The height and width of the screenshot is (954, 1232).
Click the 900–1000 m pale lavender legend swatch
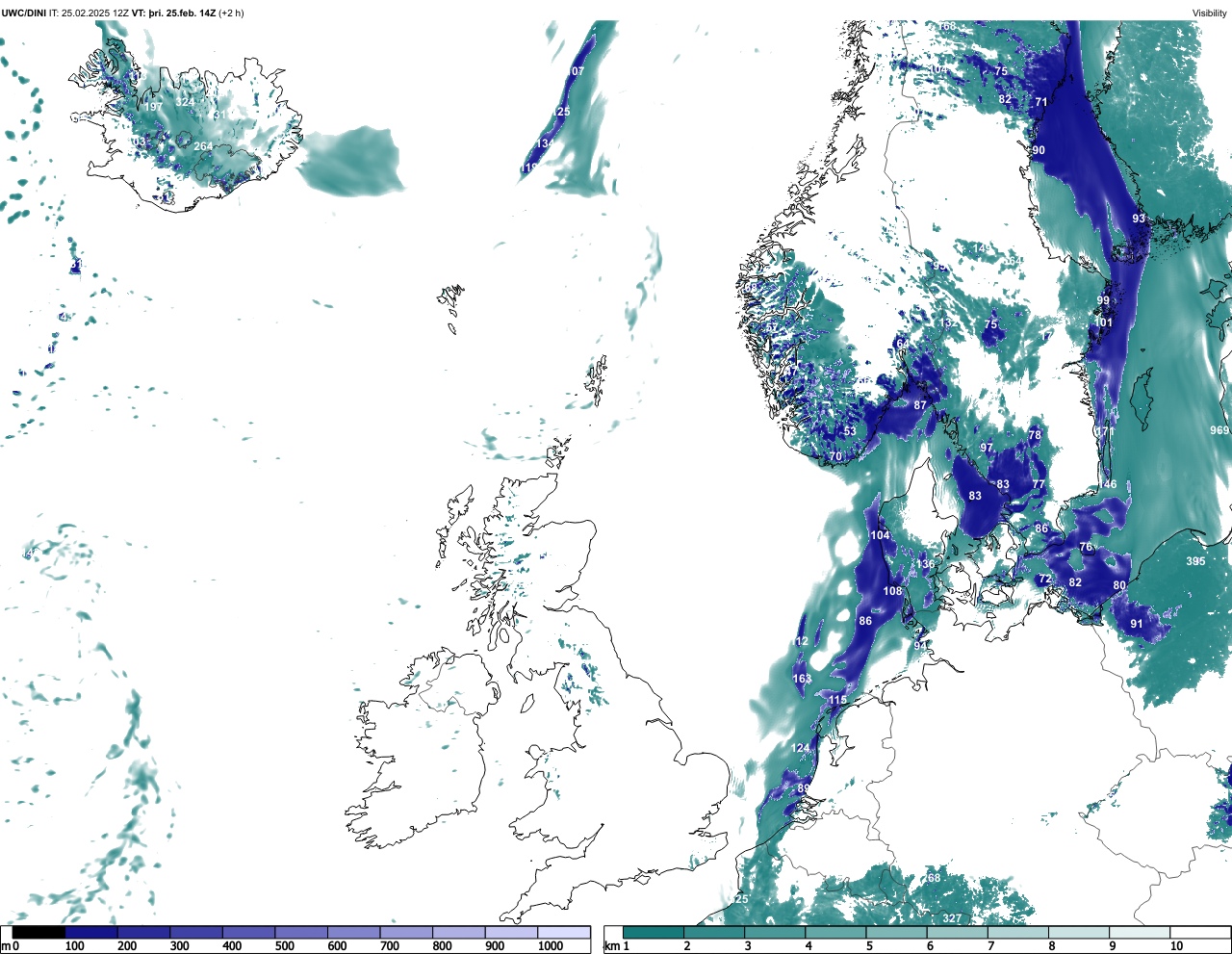tap(511, 932)
